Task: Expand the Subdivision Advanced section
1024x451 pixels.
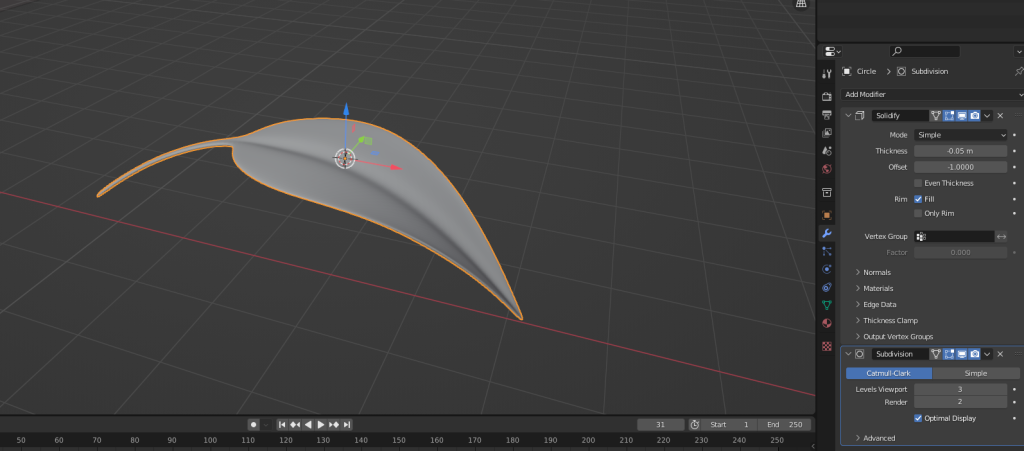Action: 879,438
